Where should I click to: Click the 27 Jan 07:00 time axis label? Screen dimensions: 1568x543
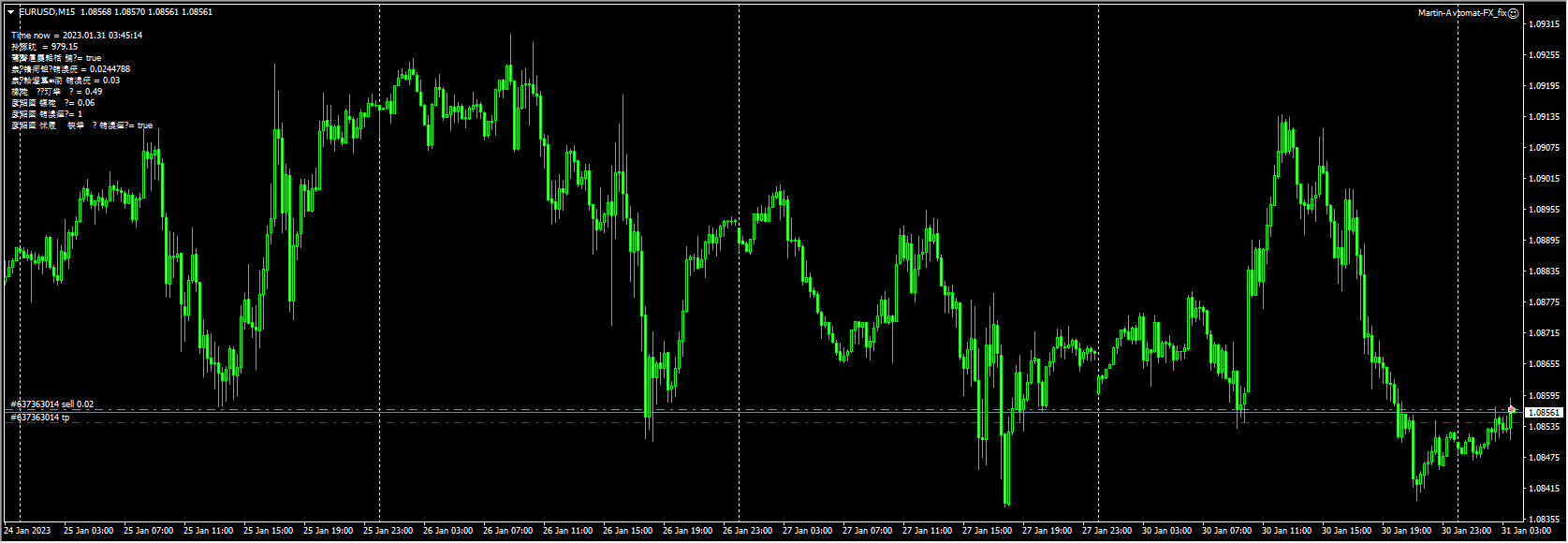(x=868, y=531)
